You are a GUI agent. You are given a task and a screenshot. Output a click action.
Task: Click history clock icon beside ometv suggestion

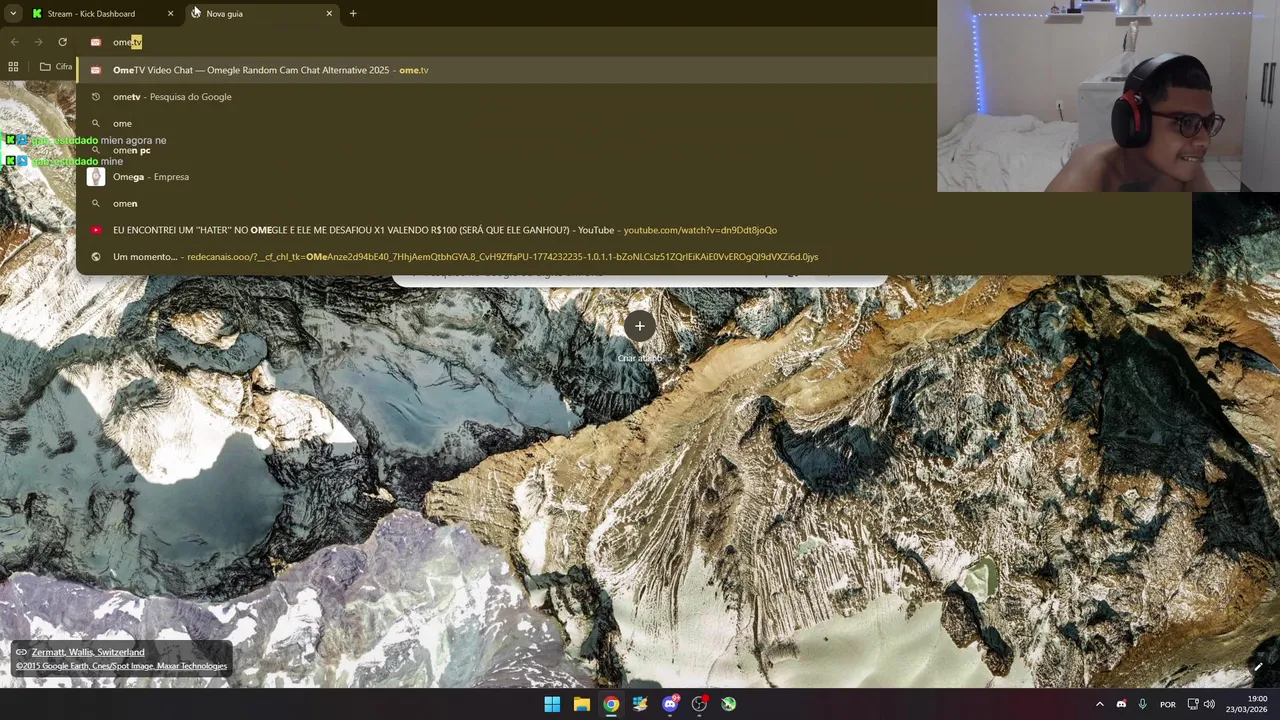pyautogui.click(x=96, y=97)
